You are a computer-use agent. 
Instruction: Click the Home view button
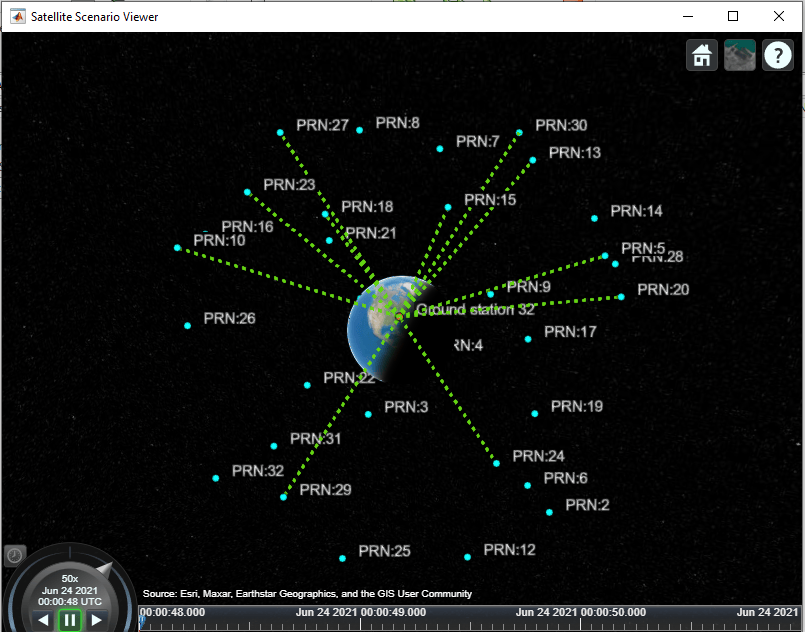point(702,55)
